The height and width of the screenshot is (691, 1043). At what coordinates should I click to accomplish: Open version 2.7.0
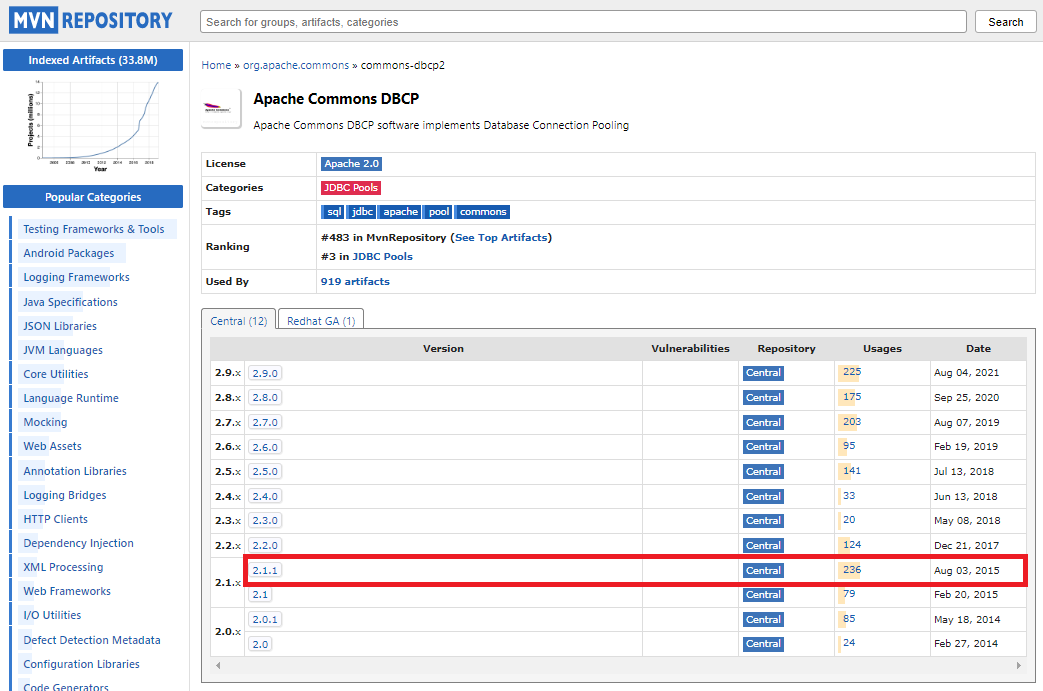pyautogui.click(x=265, y=422)
